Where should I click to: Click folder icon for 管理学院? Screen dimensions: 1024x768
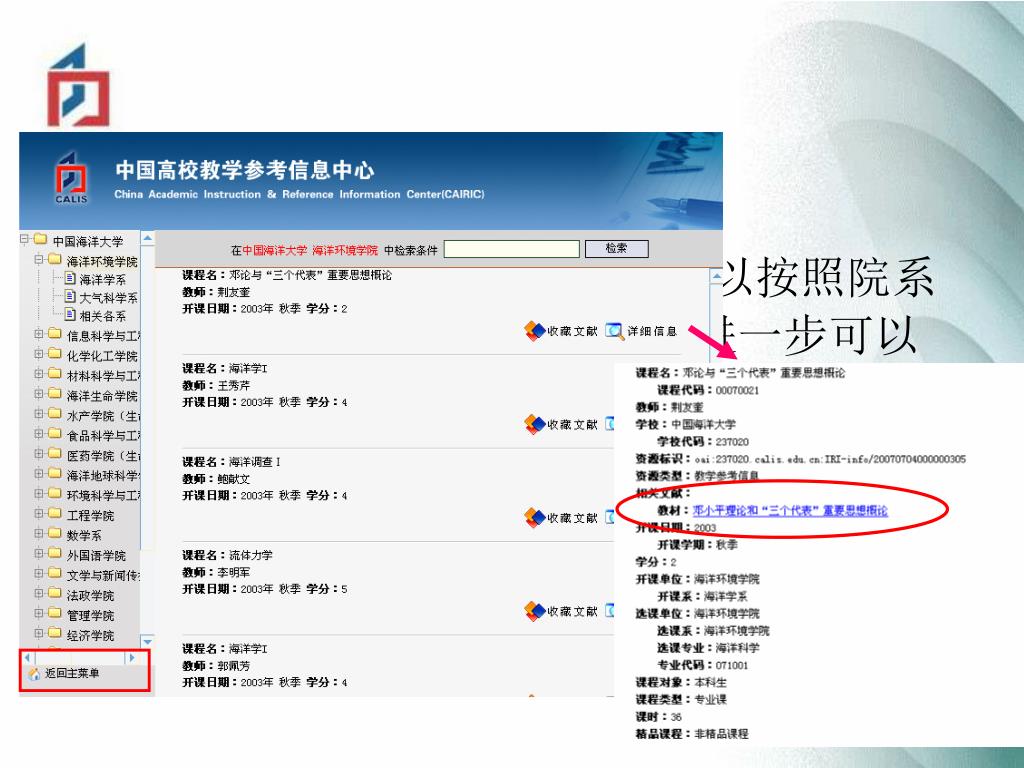click(x=55, y=615)
